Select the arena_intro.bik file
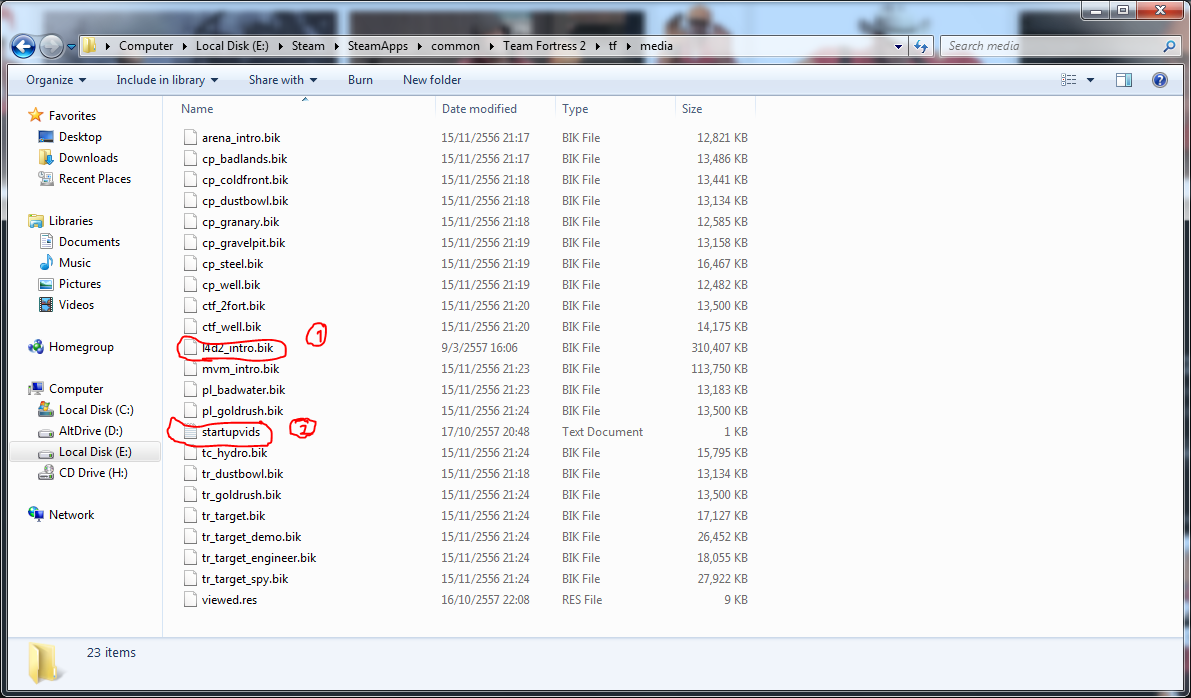This screenshot has width=1191, height=698. (x=241, y=137)
